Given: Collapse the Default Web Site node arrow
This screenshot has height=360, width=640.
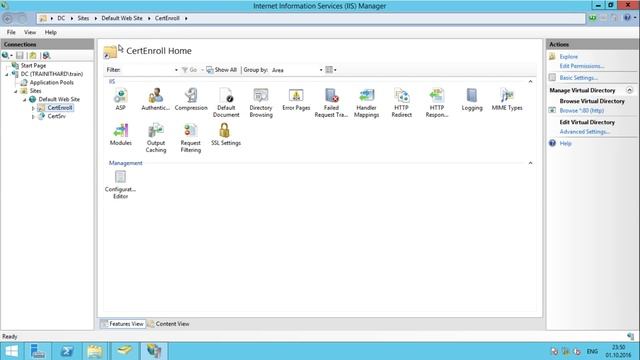Looking at the screenshot, I should coord(24,100).
